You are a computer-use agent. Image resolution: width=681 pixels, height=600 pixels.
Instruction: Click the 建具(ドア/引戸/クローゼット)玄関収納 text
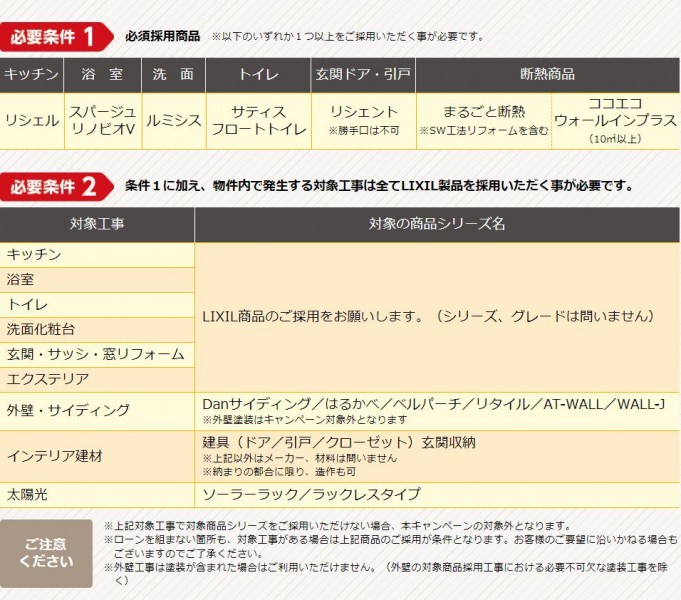[339, 442]
